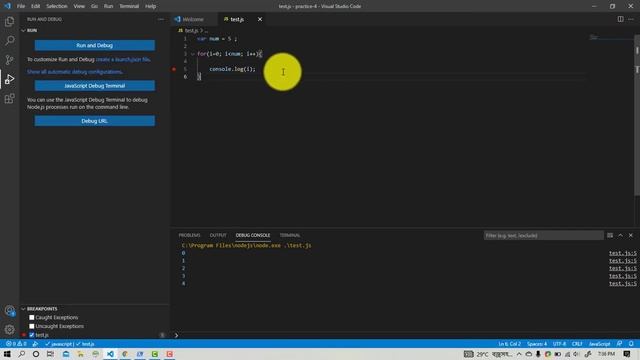
Task: Select the Run and Debug activity icon
Action: pos(9,79)
